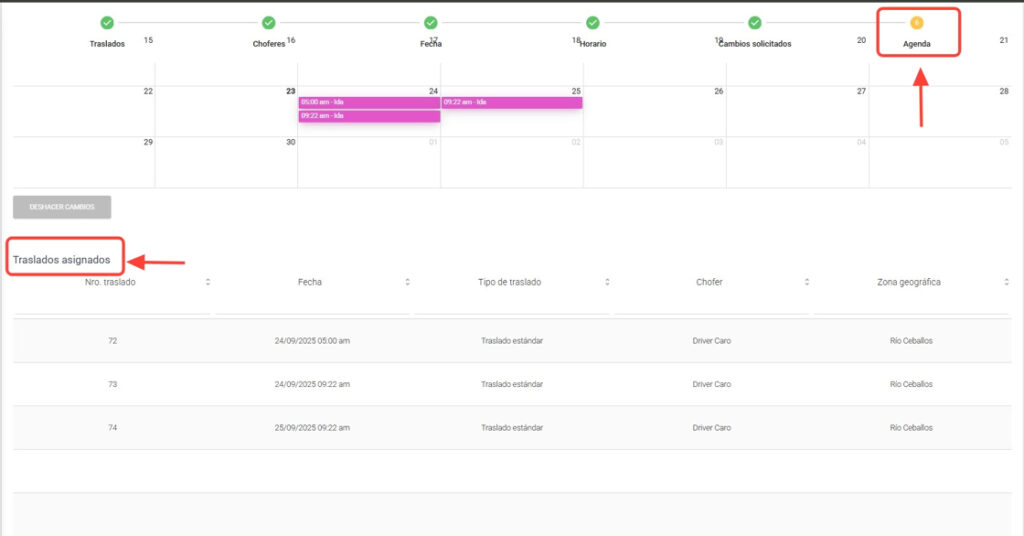Click the 09:22 am Ida event on day 25
The image size is (1024, 536).
(512, 102)
